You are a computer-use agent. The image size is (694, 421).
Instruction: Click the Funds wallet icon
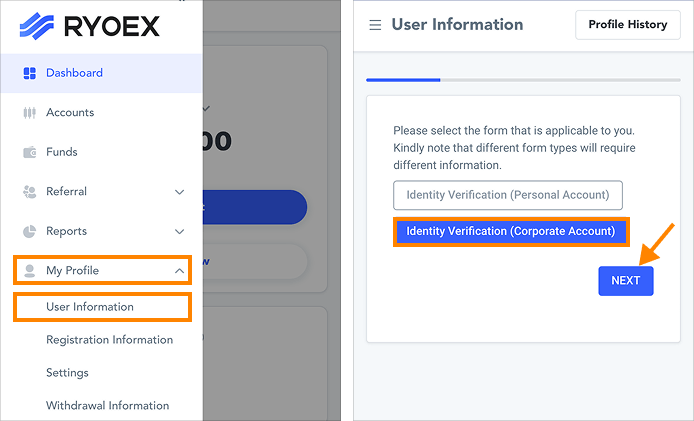(29, 152)
